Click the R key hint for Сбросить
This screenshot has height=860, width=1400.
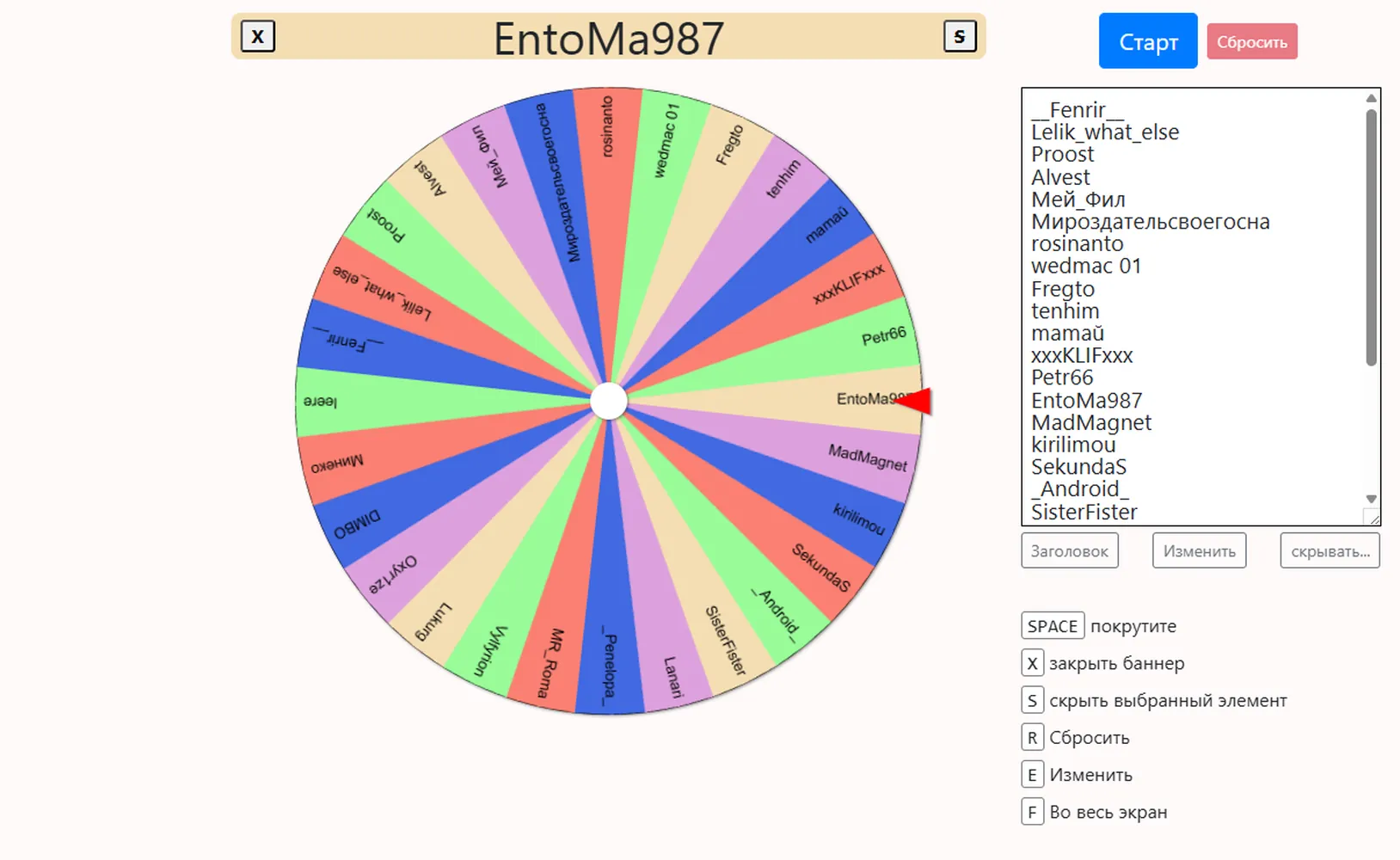1032,737
